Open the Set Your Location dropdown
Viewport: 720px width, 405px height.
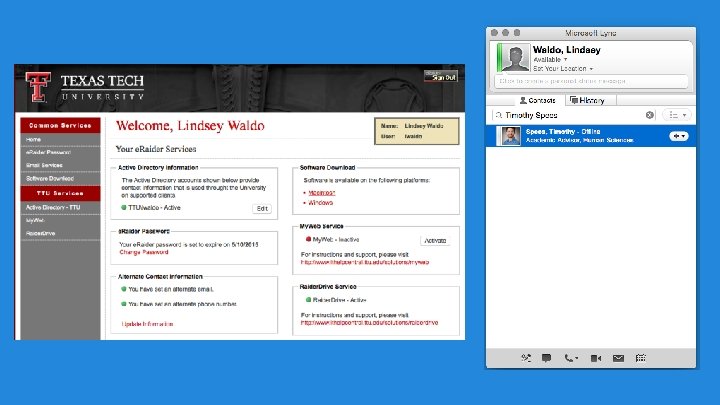563,68
